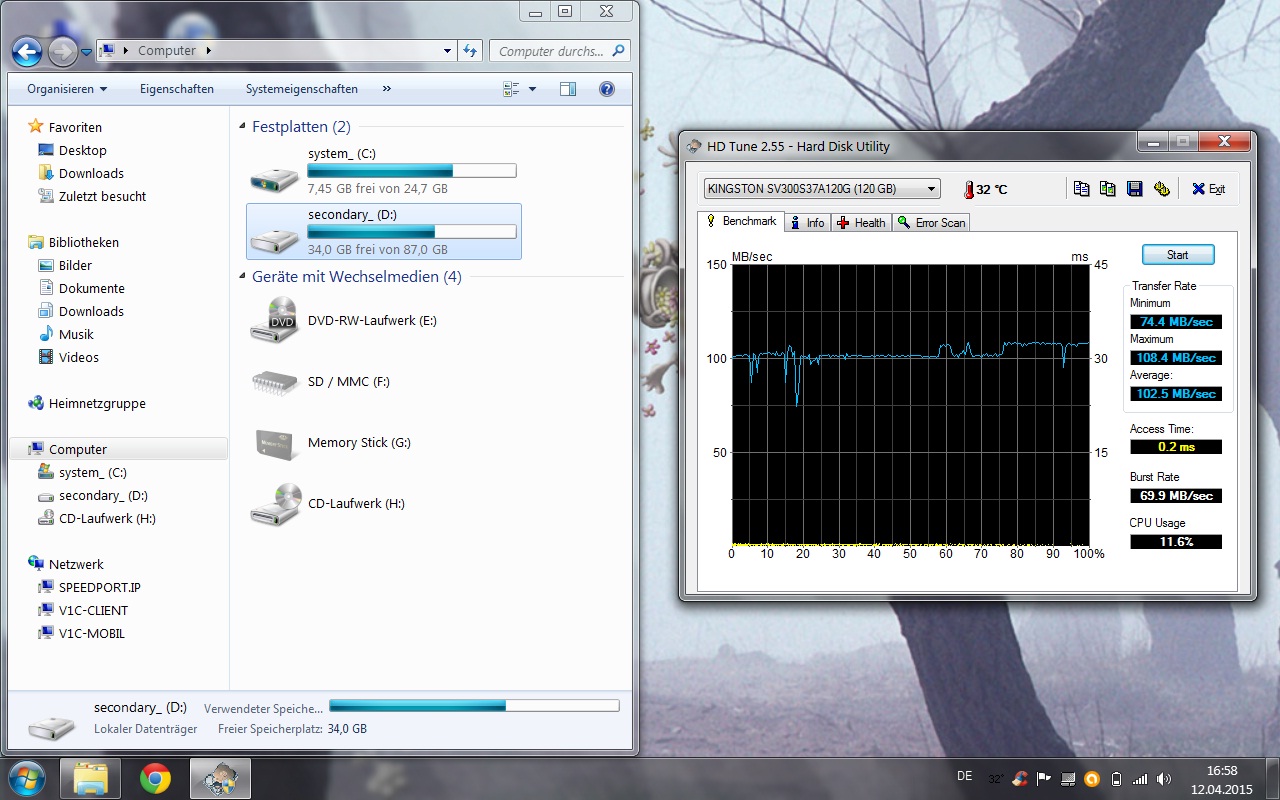The width and height of the screenshot is (1280, 800).
Task: Click the Explorer forward navigation arrow
Action: pos(62,51)
